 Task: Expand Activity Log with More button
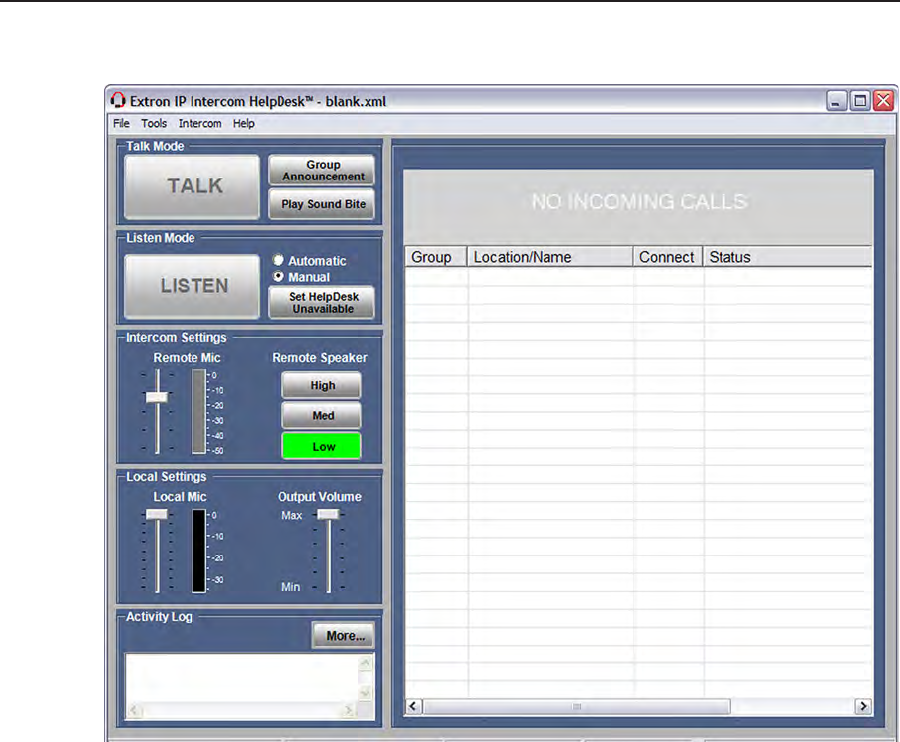pyautogui.click(x=343, y=635)
